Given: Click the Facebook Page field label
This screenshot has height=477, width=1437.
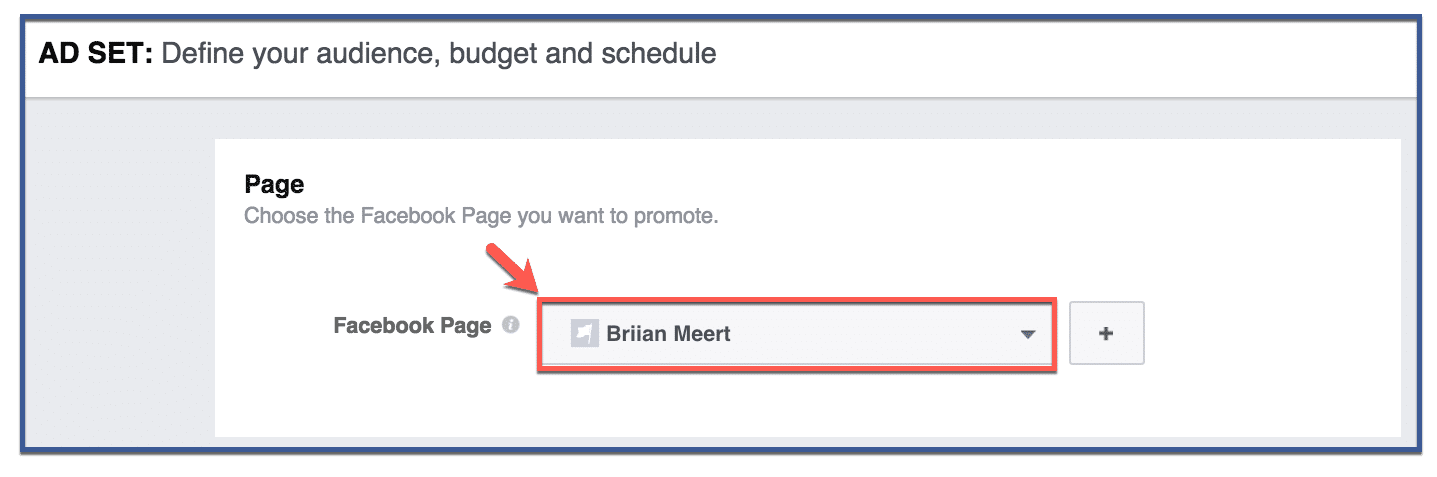Looking at the screenshot, I should click(412, 326).
